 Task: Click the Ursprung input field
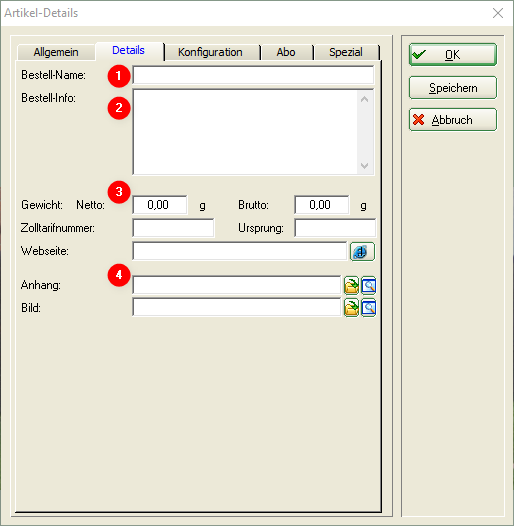[x=335, y=228]
